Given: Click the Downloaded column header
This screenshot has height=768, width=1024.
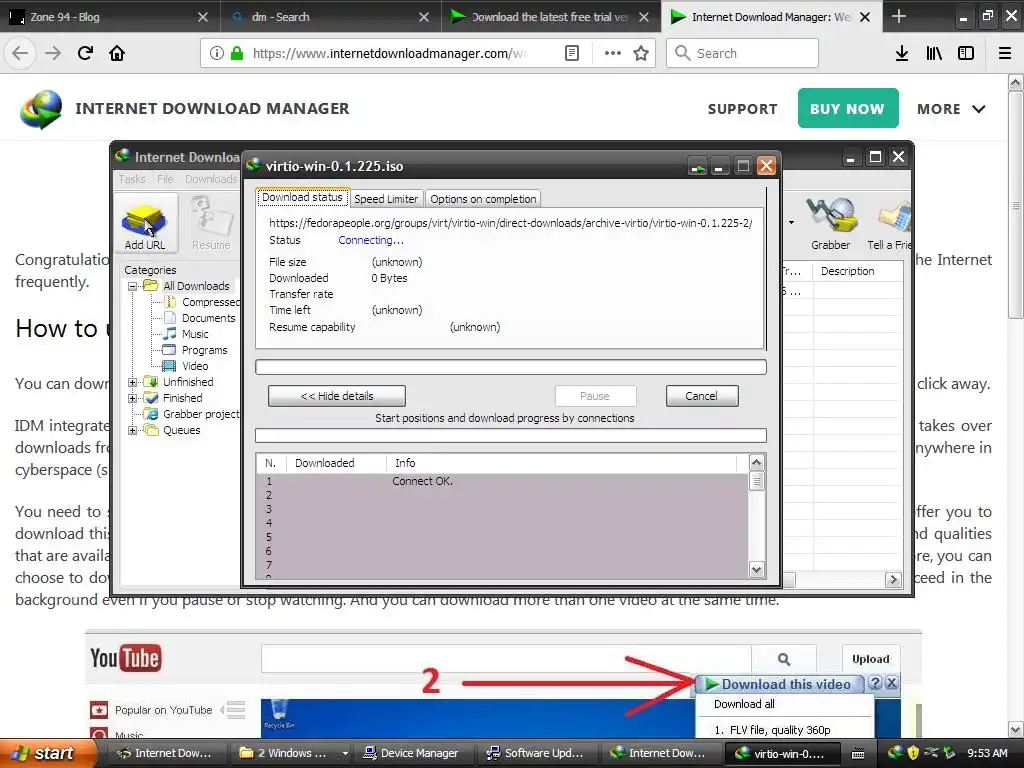Looking at the screenshot, I should 336,463.
